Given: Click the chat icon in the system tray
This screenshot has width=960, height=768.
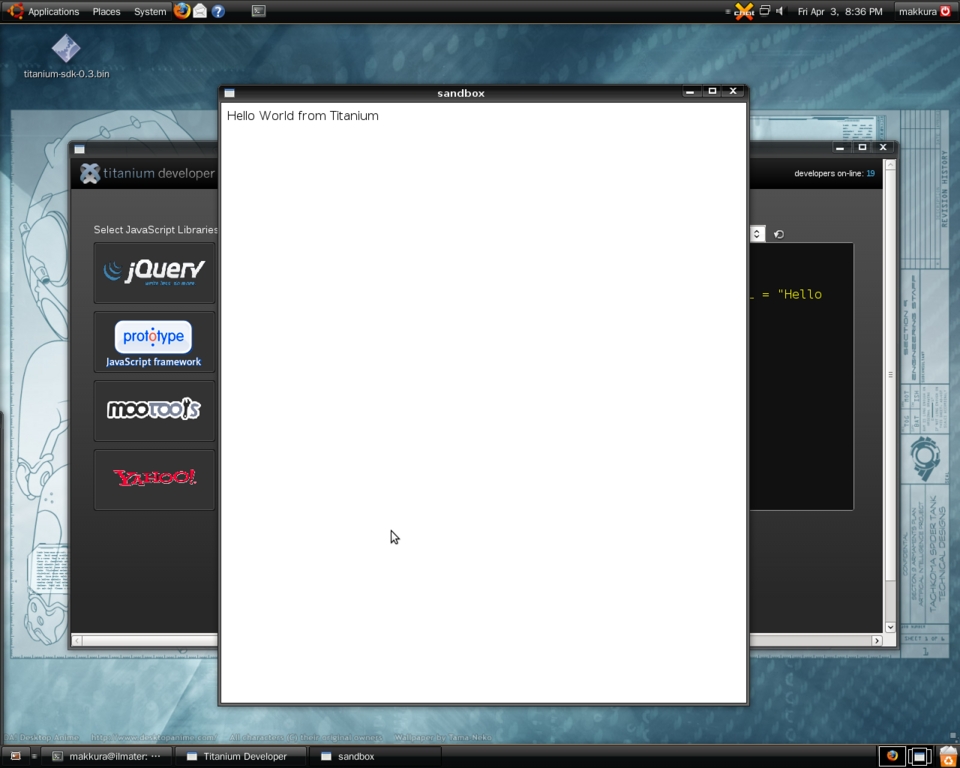Looking at the screenshot, I should pos(745,11).
